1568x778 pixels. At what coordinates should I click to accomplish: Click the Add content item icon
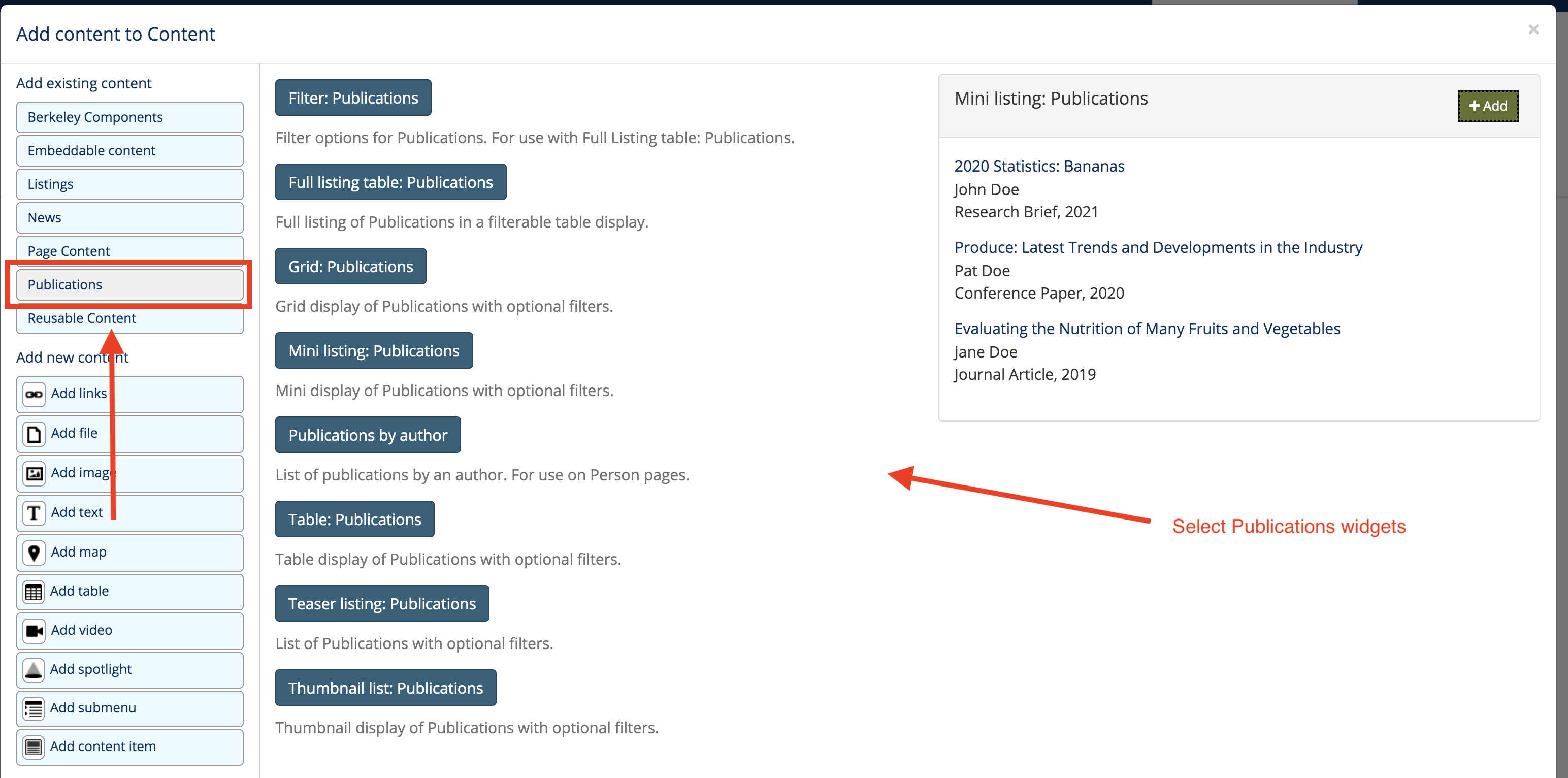click(34, 747)
